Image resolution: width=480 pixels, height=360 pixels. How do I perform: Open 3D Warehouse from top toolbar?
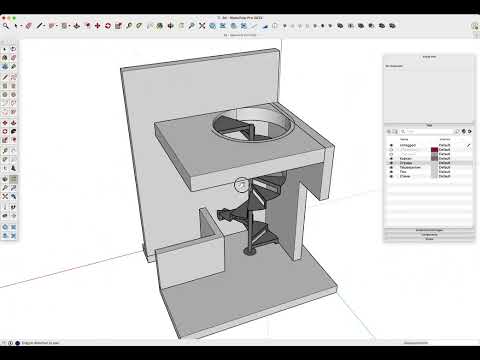[212, 26]
